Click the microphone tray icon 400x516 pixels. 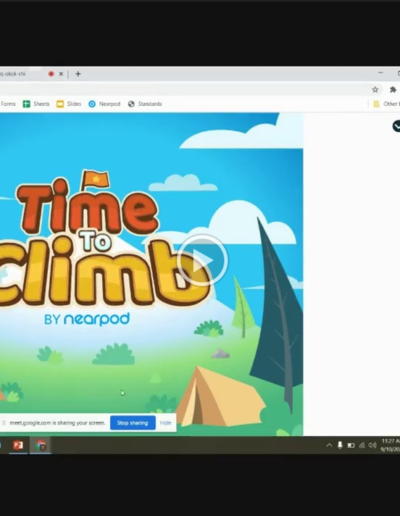[340, 445]
